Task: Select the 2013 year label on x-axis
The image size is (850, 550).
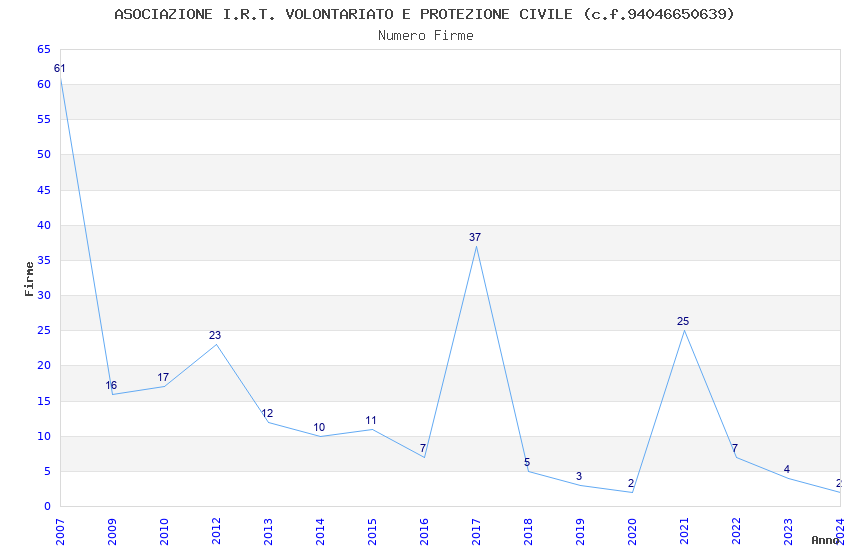Action: click(268, 532)
